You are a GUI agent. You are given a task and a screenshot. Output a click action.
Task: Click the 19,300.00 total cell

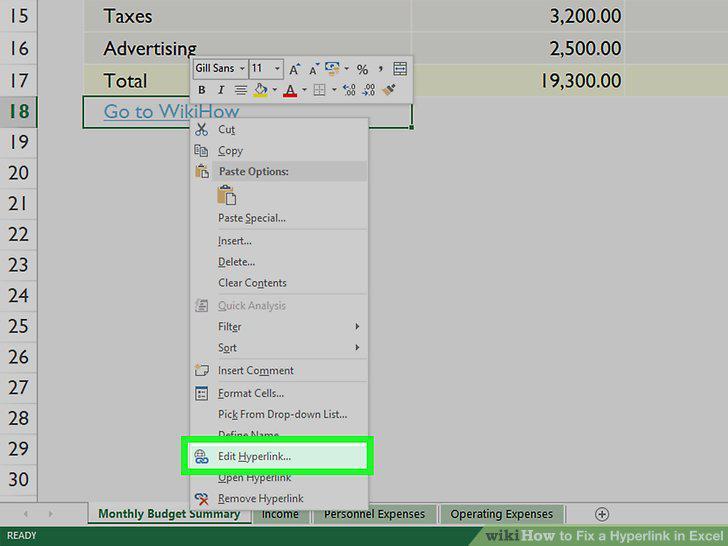[517, 80]
